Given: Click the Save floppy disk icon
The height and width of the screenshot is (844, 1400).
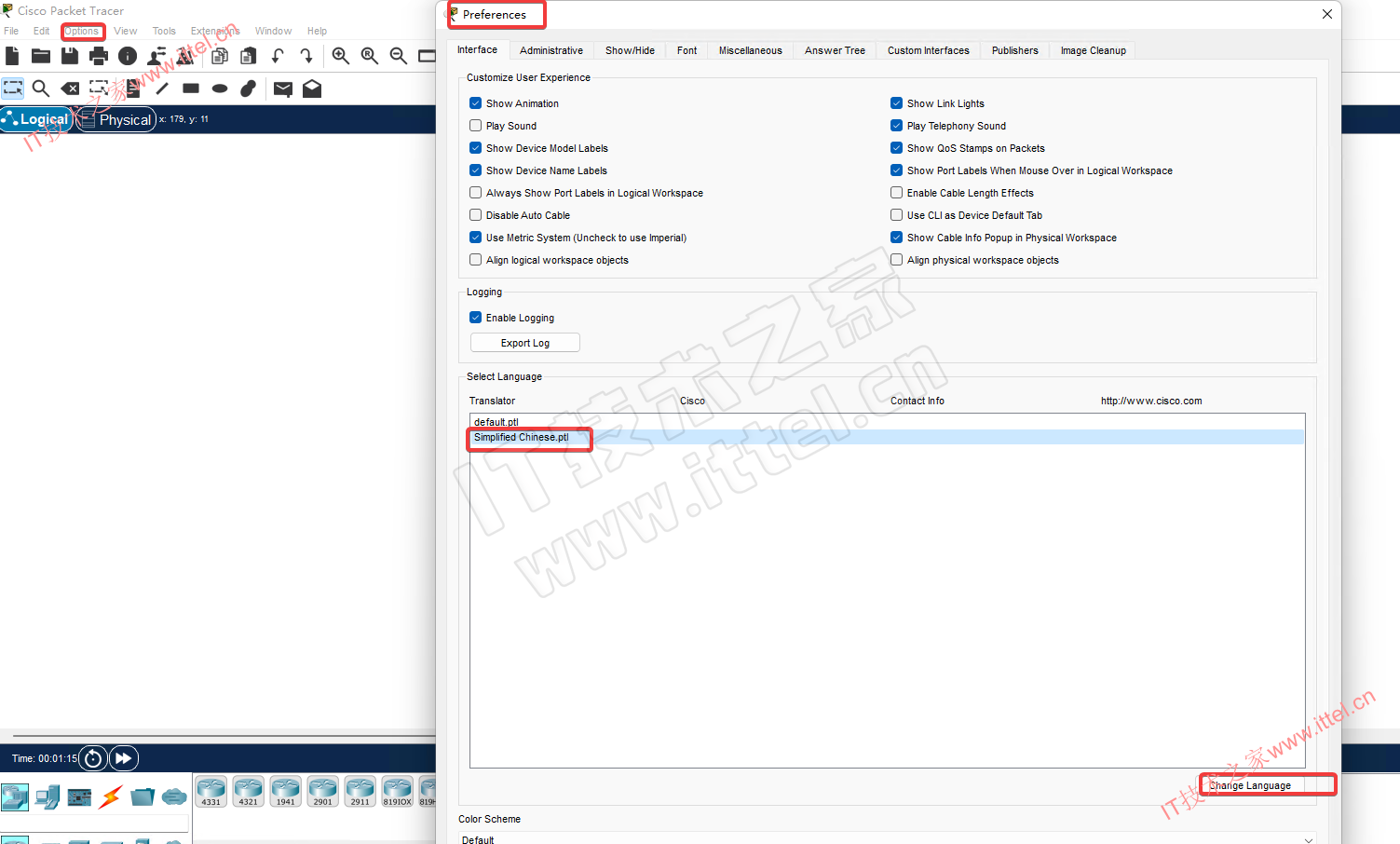Looking at the screenshot, I should (x=70, y=56).
